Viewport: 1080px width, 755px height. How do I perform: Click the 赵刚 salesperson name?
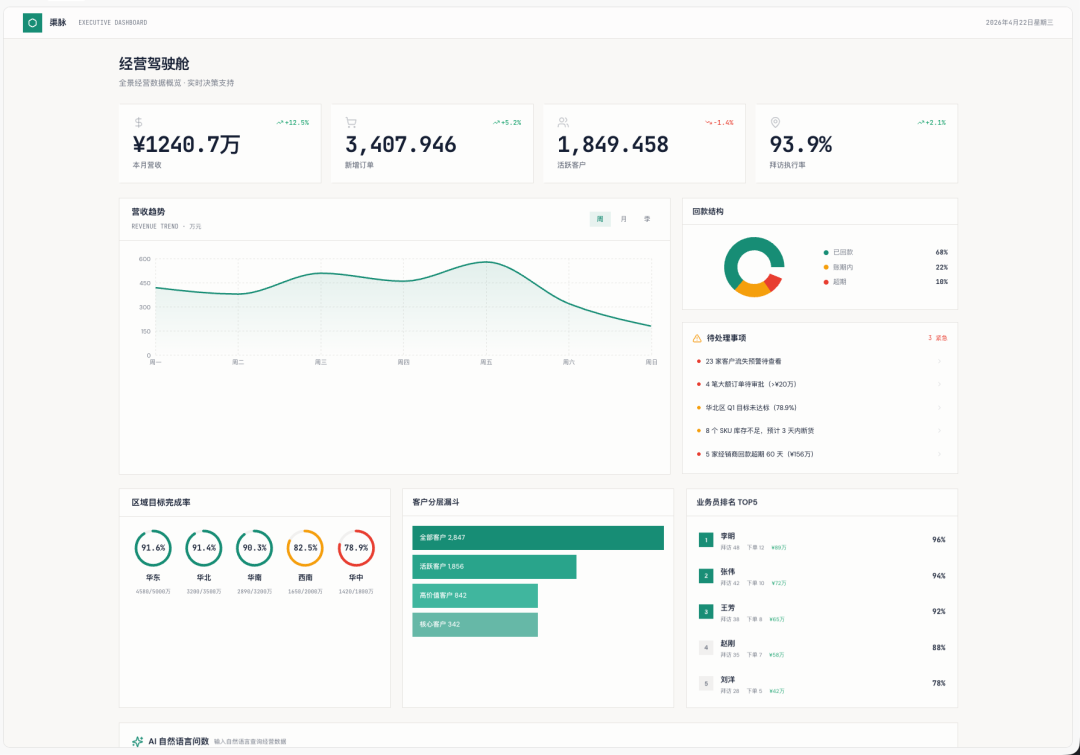click(727, 643)
